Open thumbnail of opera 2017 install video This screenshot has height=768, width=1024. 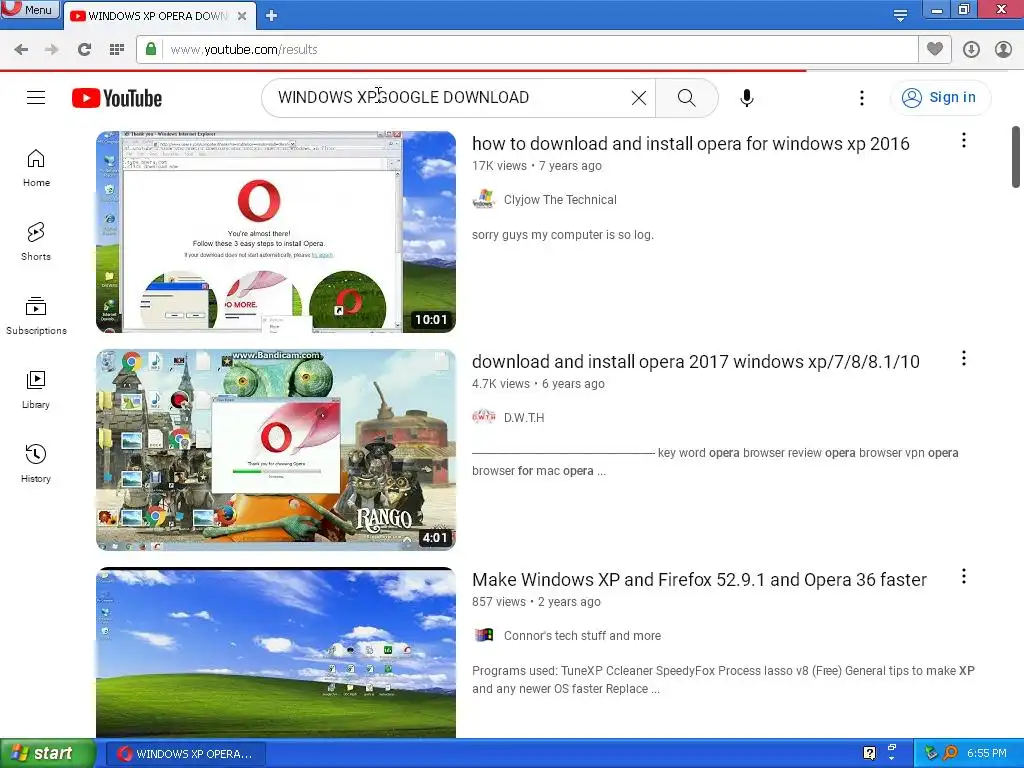[276, 450]
